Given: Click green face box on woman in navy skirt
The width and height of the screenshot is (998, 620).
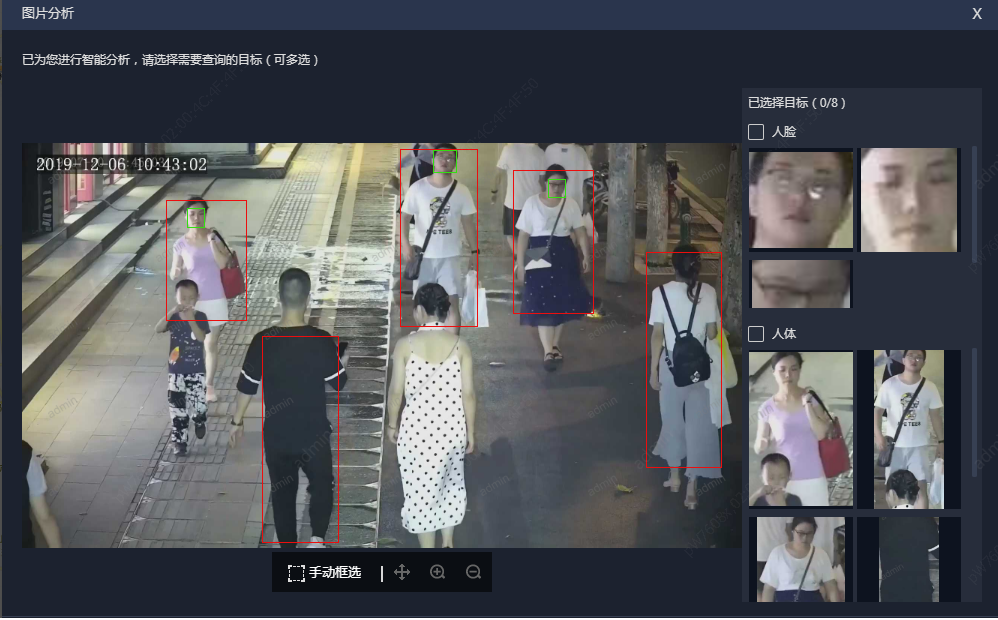Looking at the screenshot, I should pyautogui.click(x=556, y=188).
